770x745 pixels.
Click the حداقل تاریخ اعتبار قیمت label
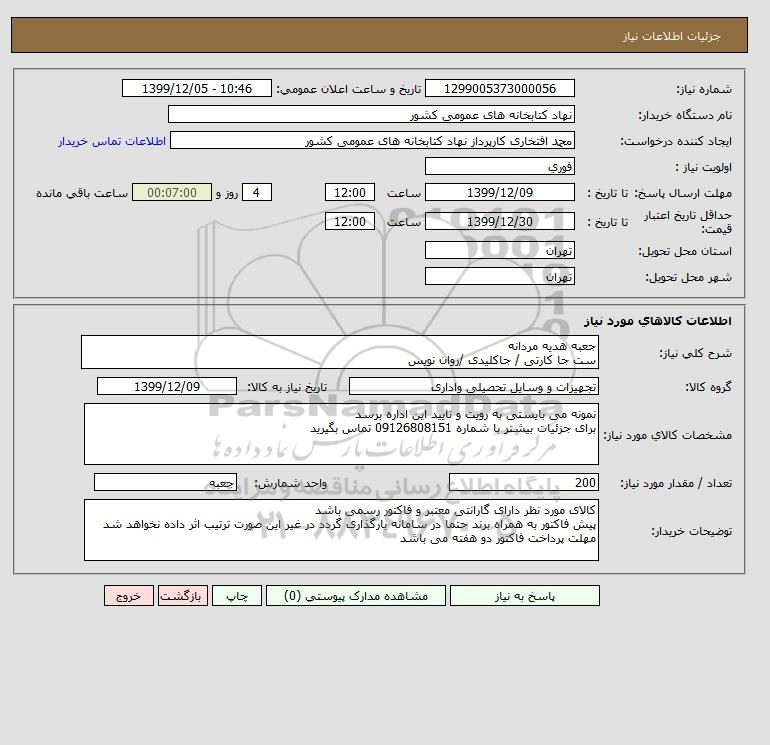[688, 222]
